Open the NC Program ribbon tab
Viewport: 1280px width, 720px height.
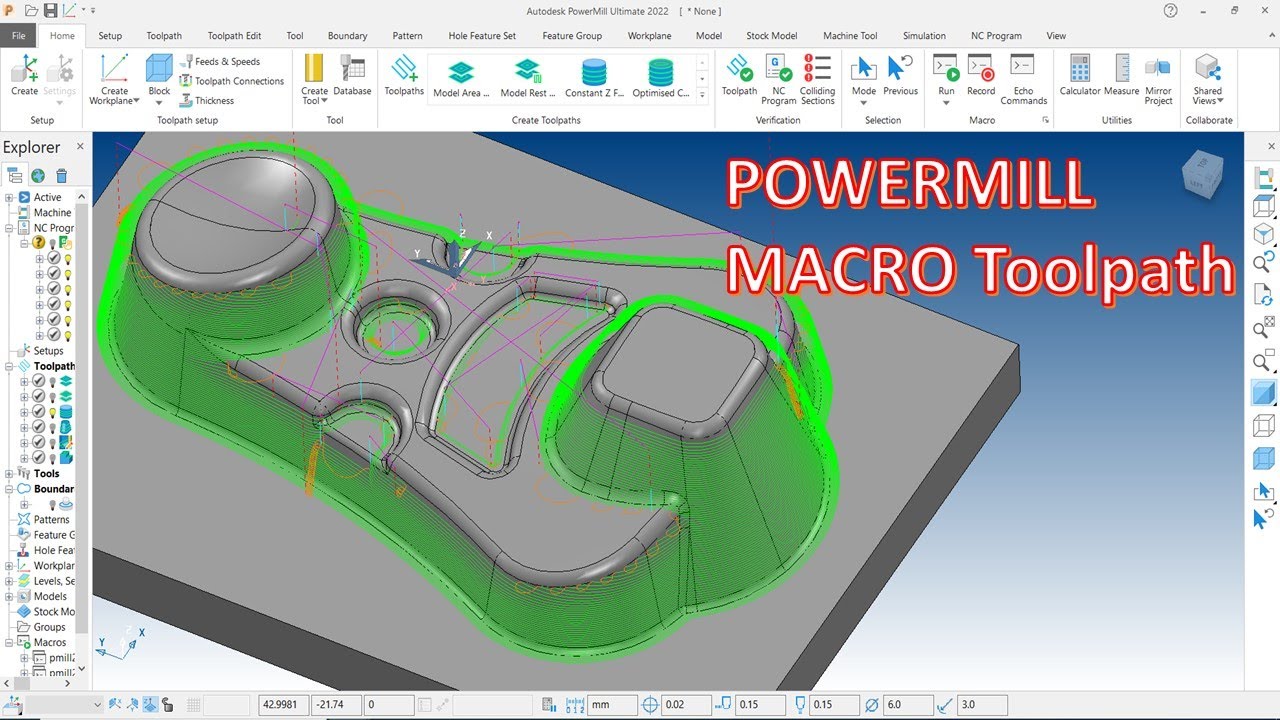996,36
